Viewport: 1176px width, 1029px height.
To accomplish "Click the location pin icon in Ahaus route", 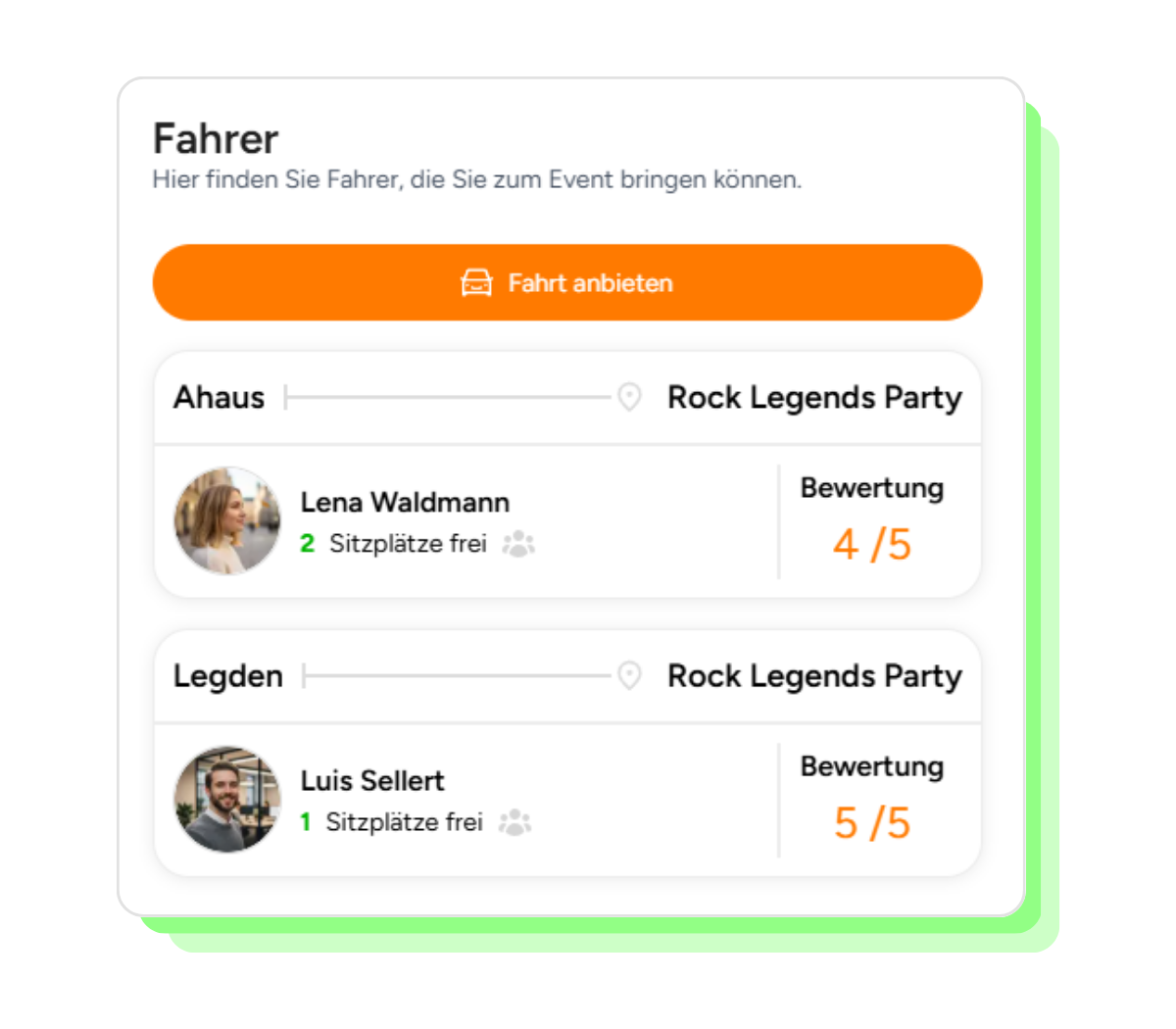I will pyautogui.click(x=629, y=397).
